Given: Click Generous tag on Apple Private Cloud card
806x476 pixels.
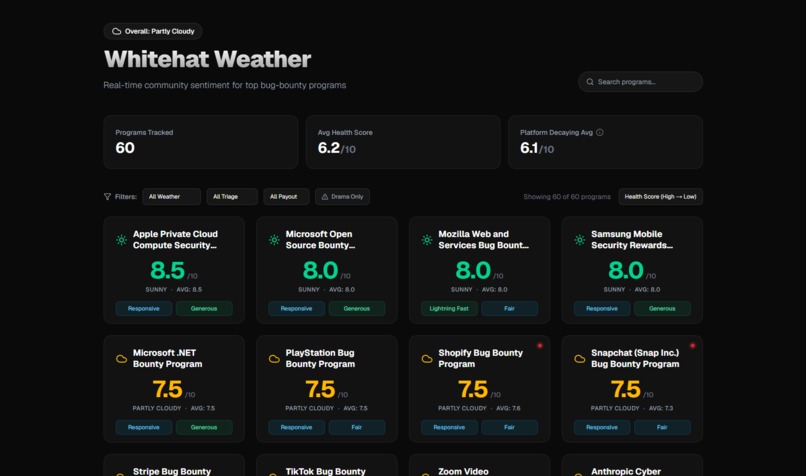Looking at the screenshot, I should [x=204, y=308].
